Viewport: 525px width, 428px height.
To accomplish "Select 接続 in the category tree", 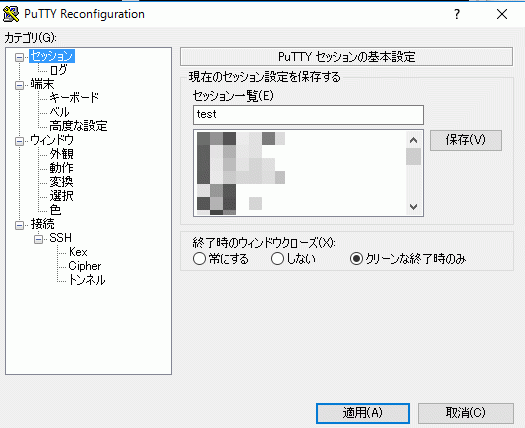I will 43,224.
